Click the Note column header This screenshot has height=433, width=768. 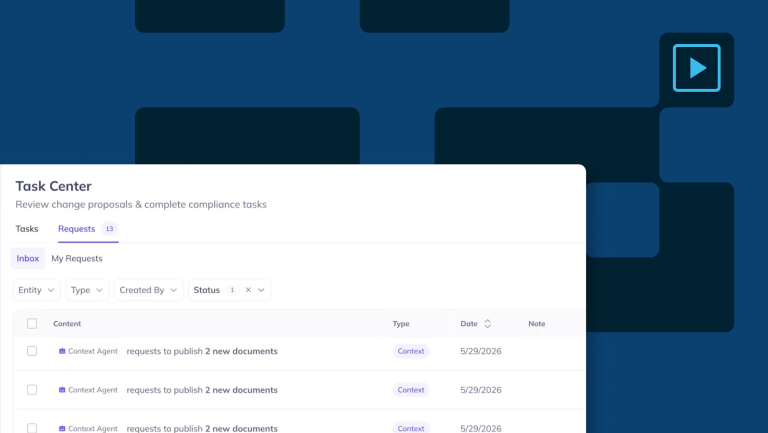coord(536,324)
